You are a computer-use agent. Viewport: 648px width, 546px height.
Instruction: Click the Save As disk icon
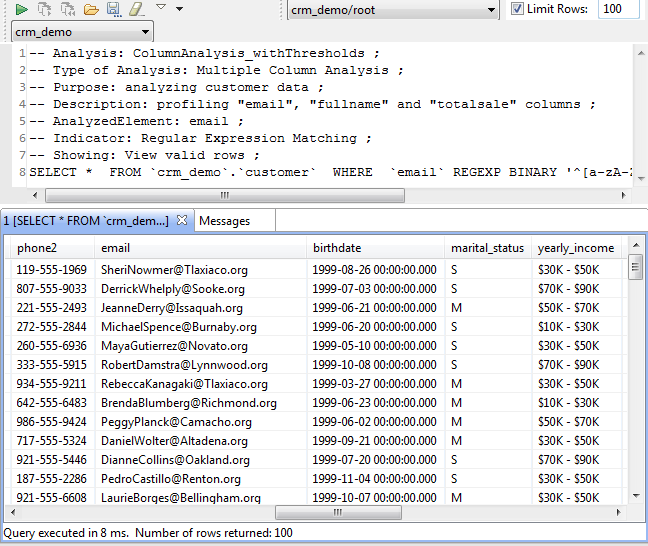[x=114, y=9]
